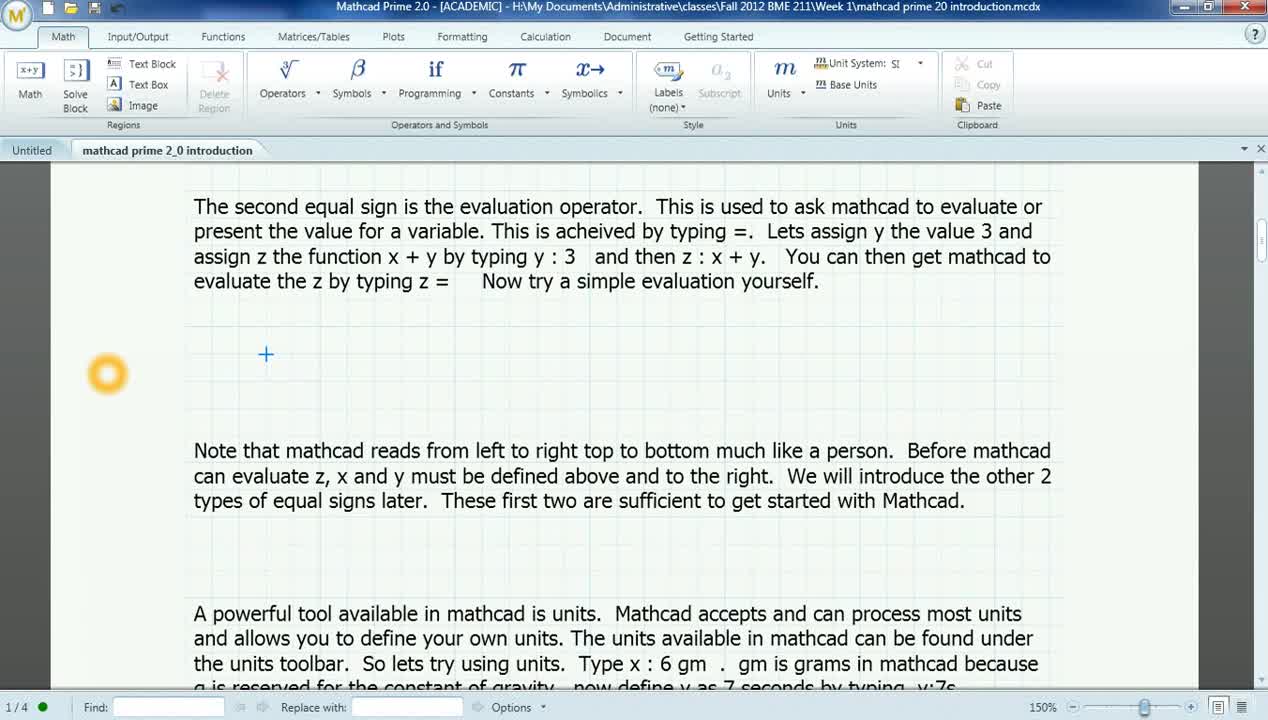This screenshot has width=1268, height=720.
Task: Paste from the clipboard
Action: [977, 105]
